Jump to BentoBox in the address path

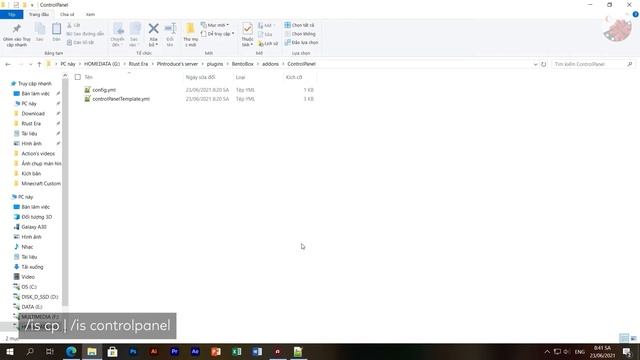(x=242, y=64)
